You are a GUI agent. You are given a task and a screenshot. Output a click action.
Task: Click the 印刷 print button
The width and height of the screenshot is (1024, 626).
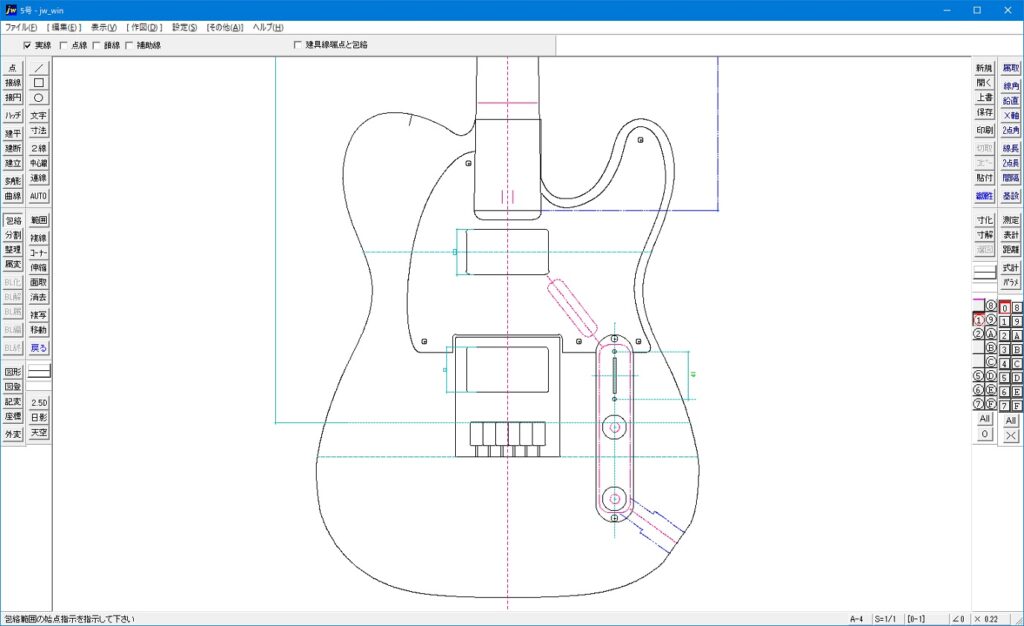click(x=984, y=131)
